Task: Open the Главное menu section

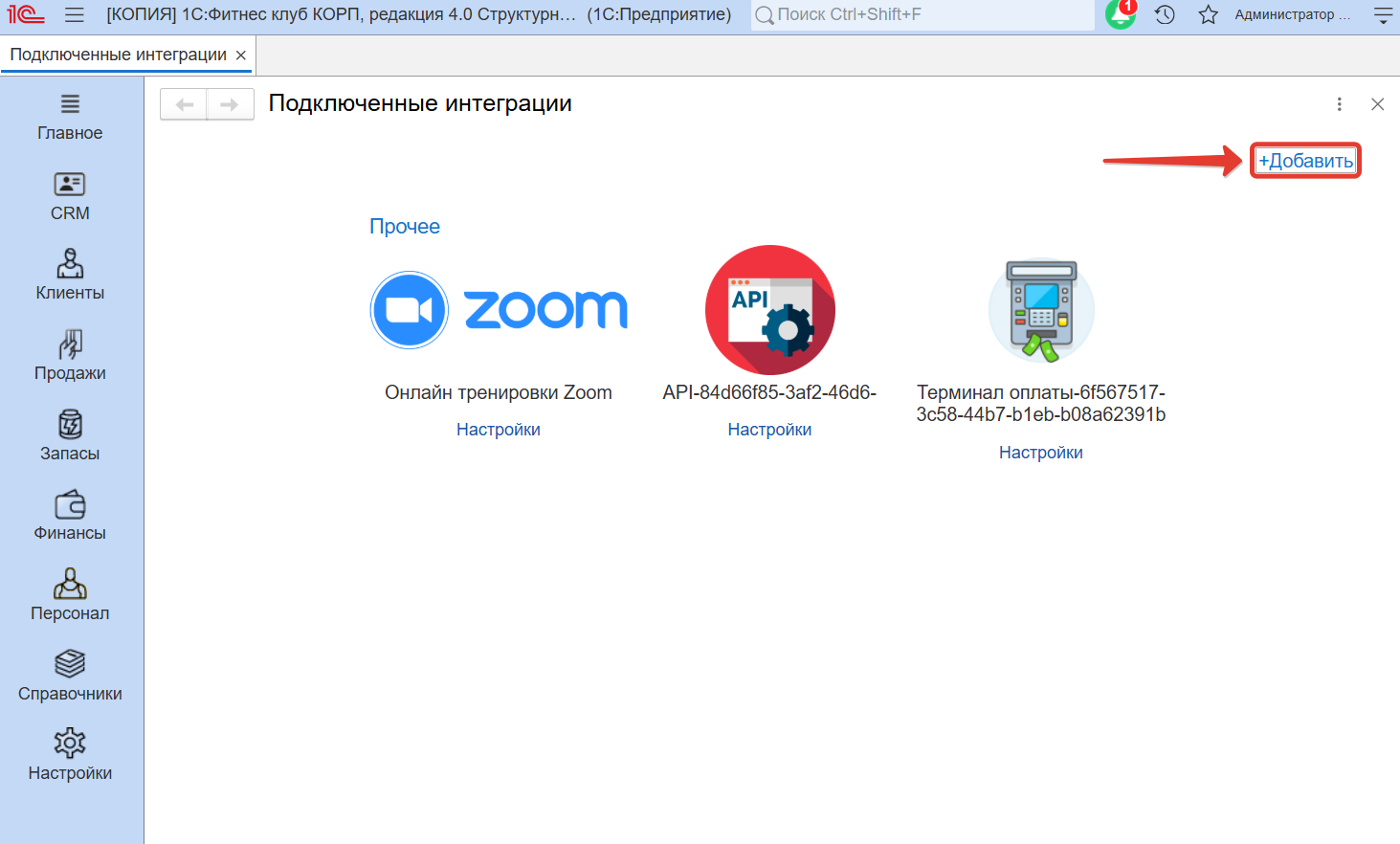Action: (70, 117)
